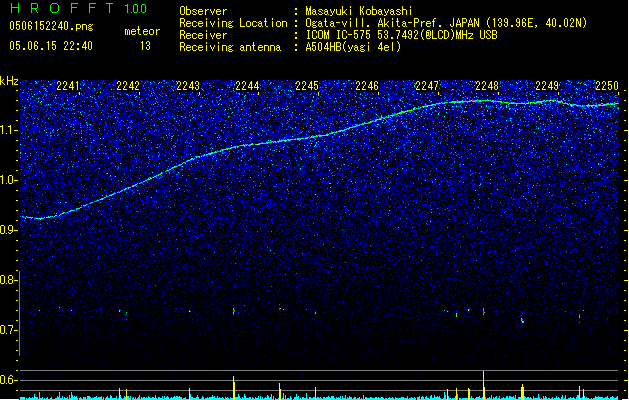Click the HROFFT program title
Image resolution: width=629 pixels, height=400 pixels.
(x=62, y=8)
